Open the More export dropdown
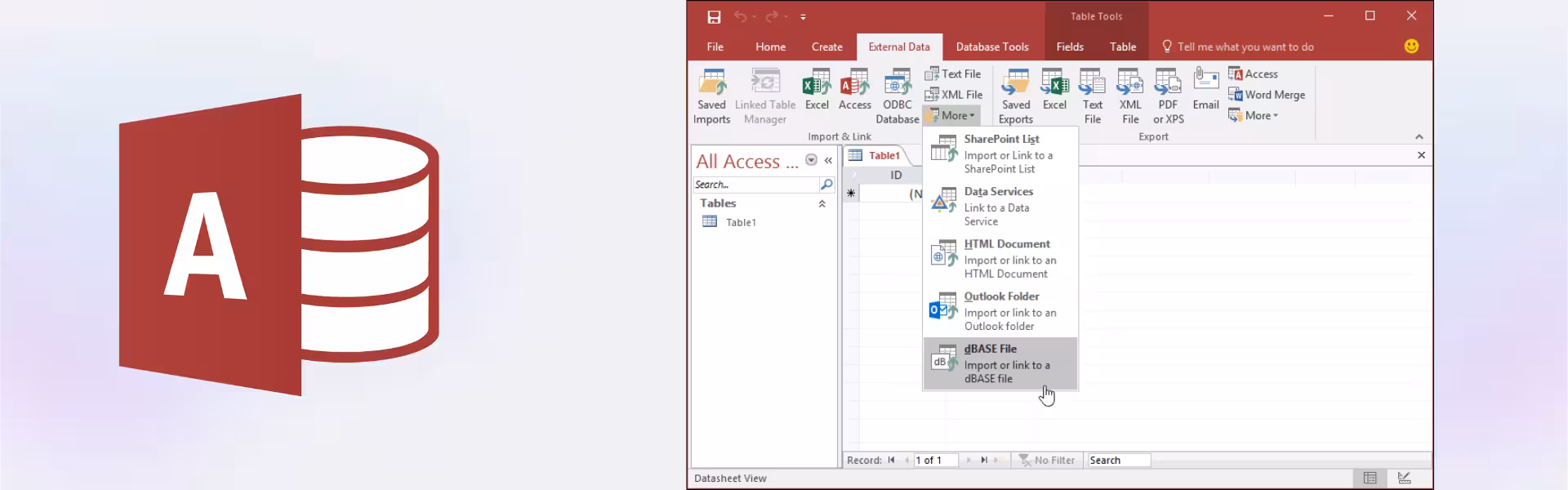1568x490 pixels. (x=1254, y=115)
